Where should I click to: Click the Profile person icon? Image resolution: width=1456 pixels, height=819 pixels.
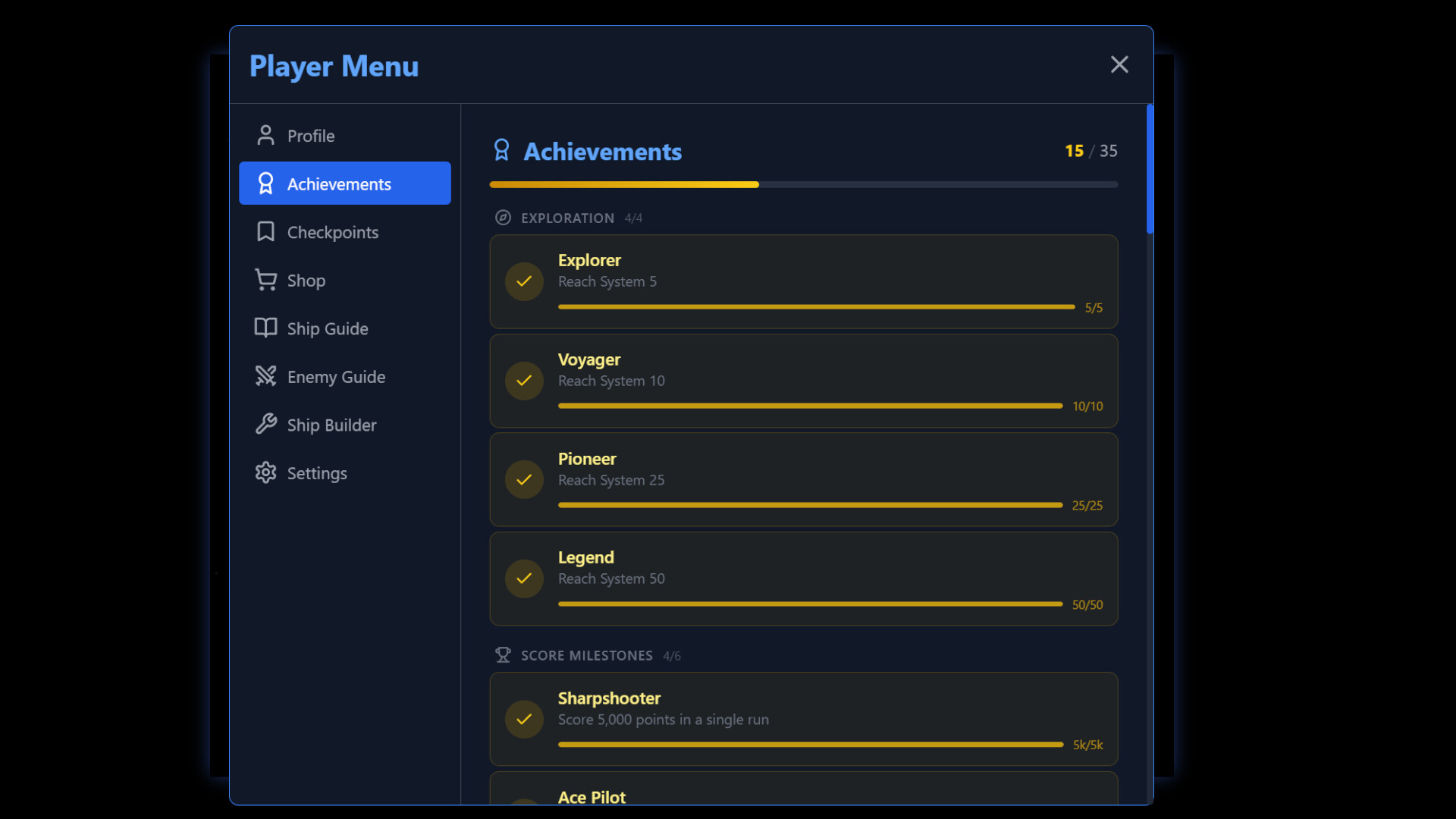265,136
